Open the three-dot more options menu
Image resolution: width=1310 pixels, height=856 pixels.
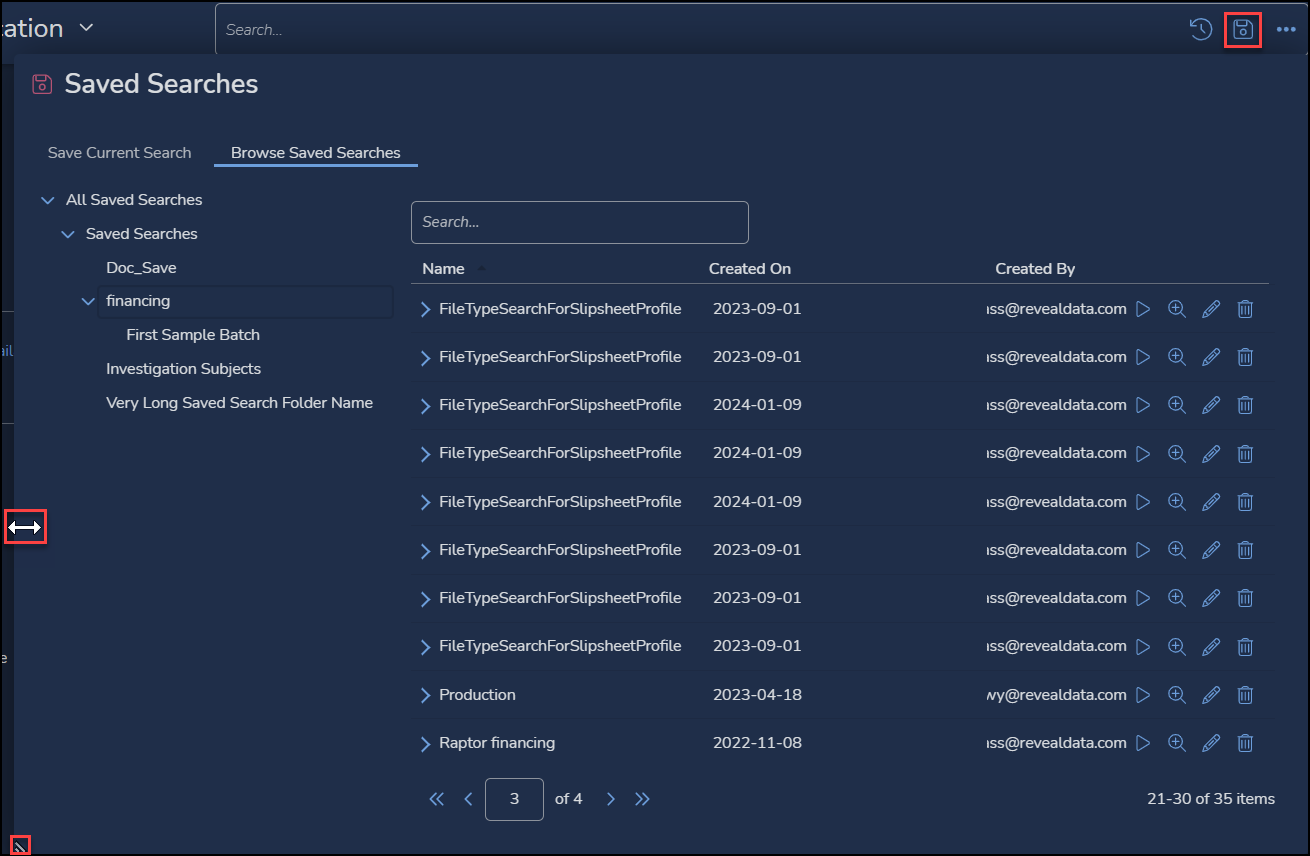point(1286,30)
